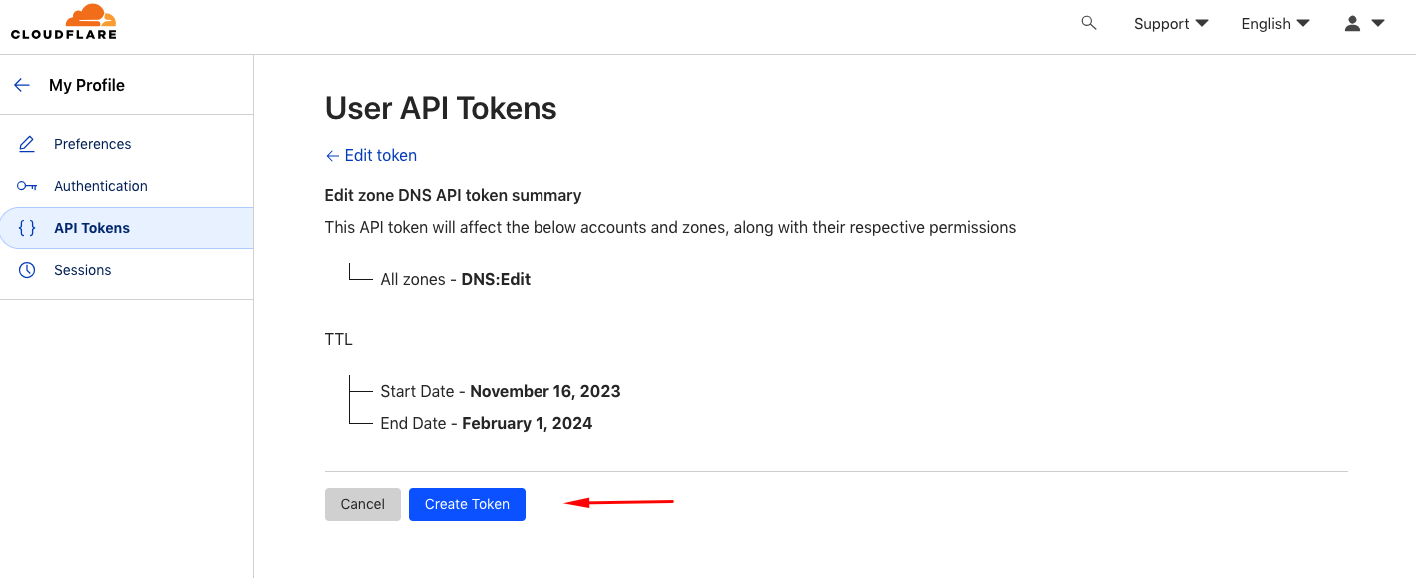Open the Sessions sidebar label
1416x578 pixels.
tap(83, 270)
